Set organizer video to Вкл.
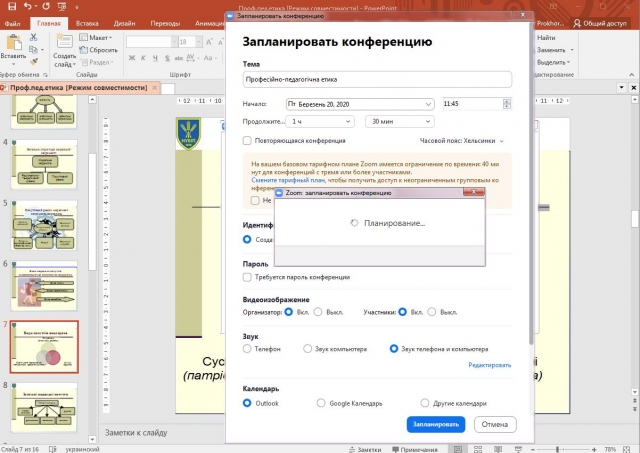The width and height of the screenshot is (640, 453). (289, 312)
